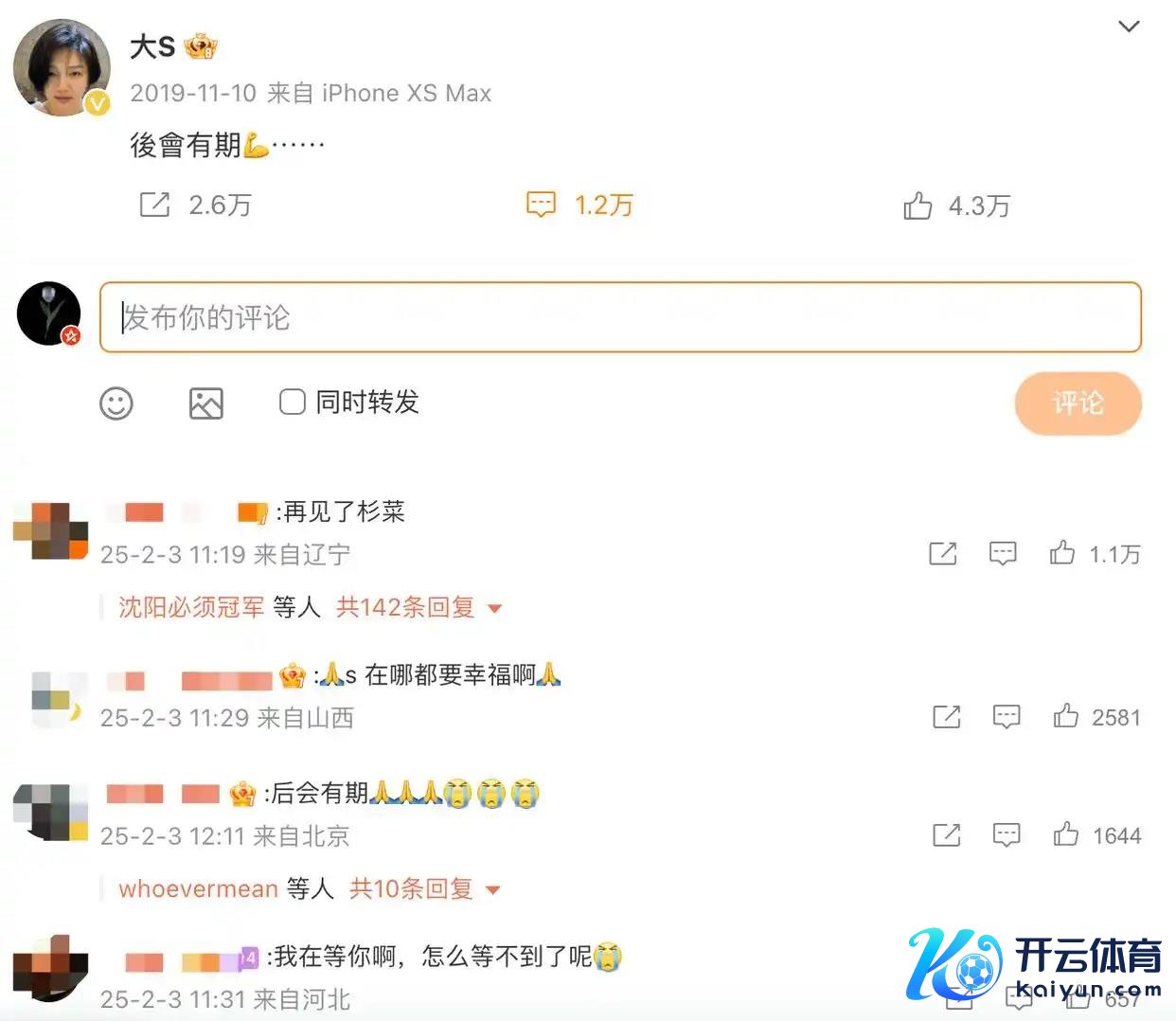Open the post options chevron menu
Image resolution: width=1176 pixels, height=1021 pixels.
1129,27
